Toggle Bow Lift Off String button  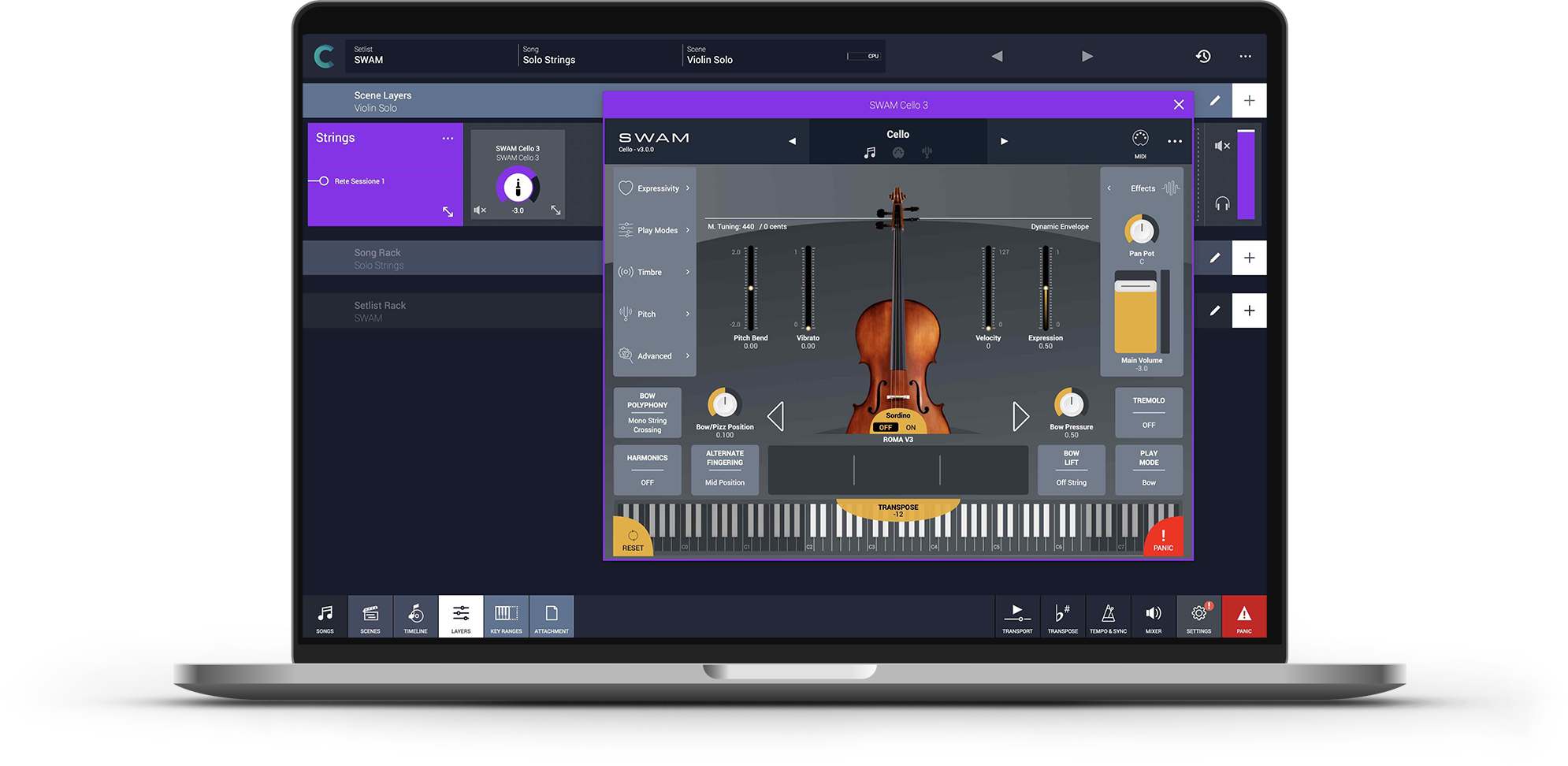click(x=1072, y=470)
